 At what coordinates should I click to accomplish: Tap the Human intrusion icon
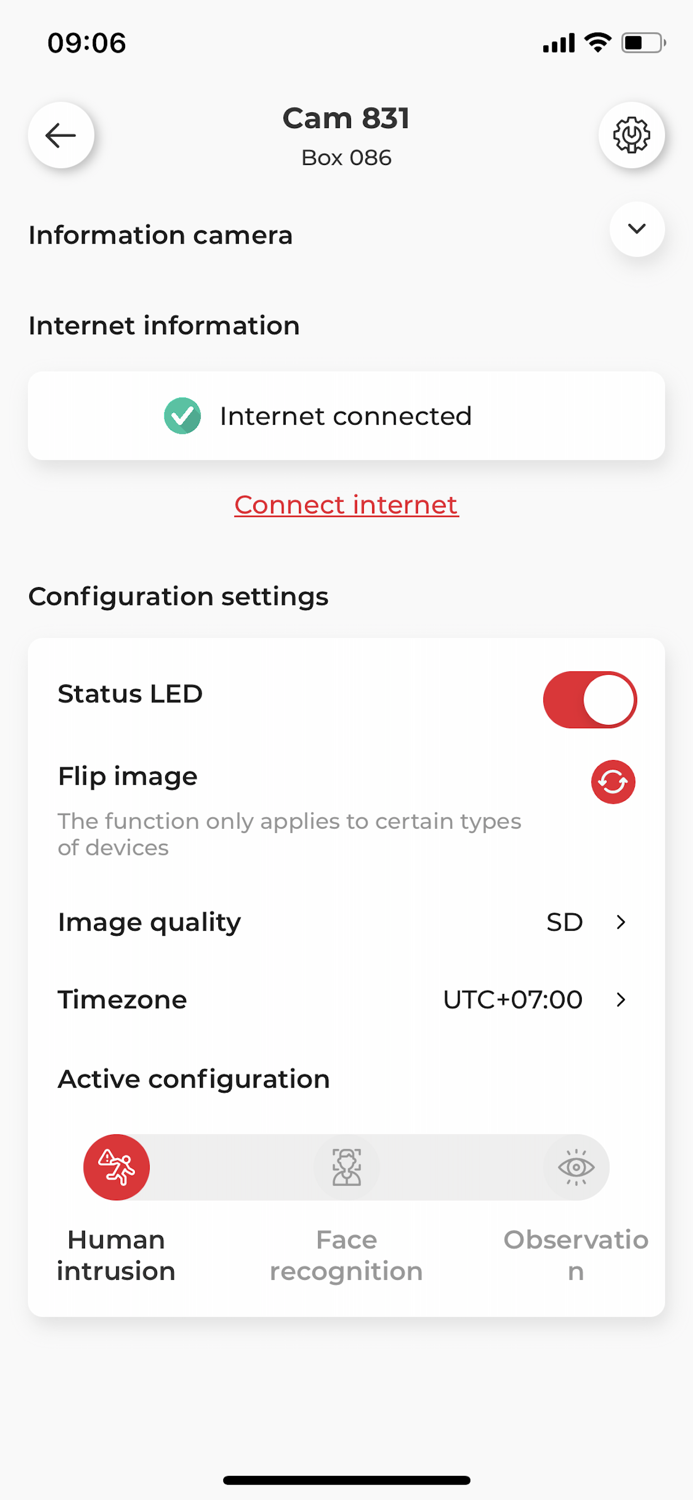(x=116, y=1166)
